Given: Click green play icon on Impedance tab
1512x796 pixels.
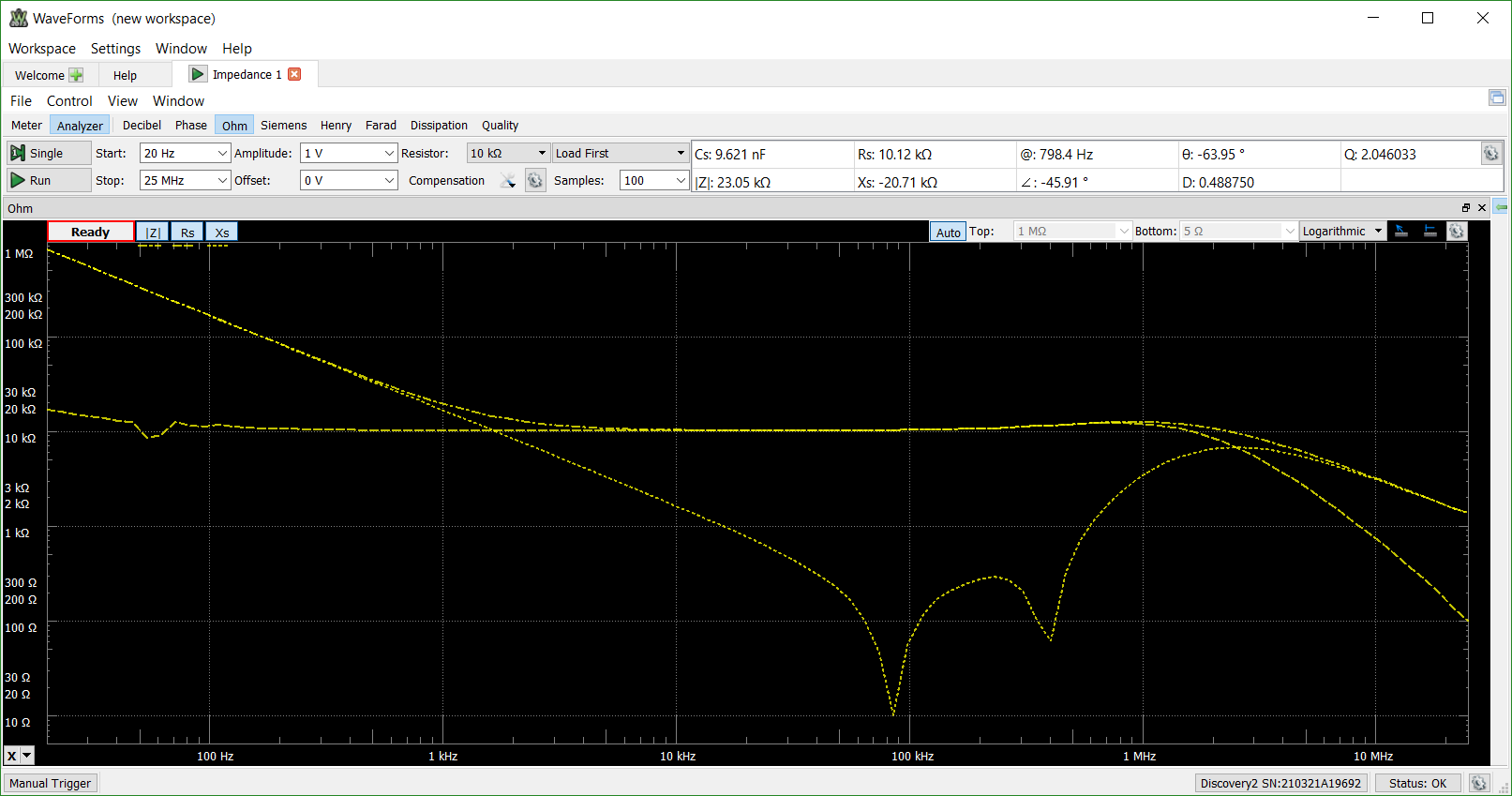Looking at the screenshot, I should (198, 74).
